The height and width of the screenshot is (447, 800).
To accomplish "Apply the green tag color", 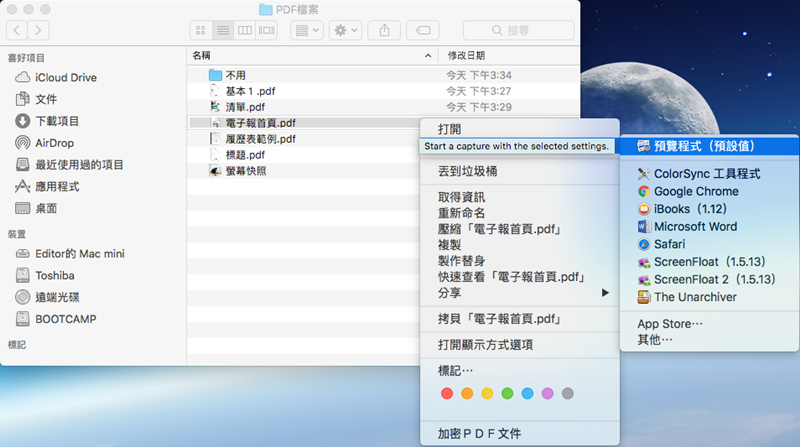I will (507, 394).
